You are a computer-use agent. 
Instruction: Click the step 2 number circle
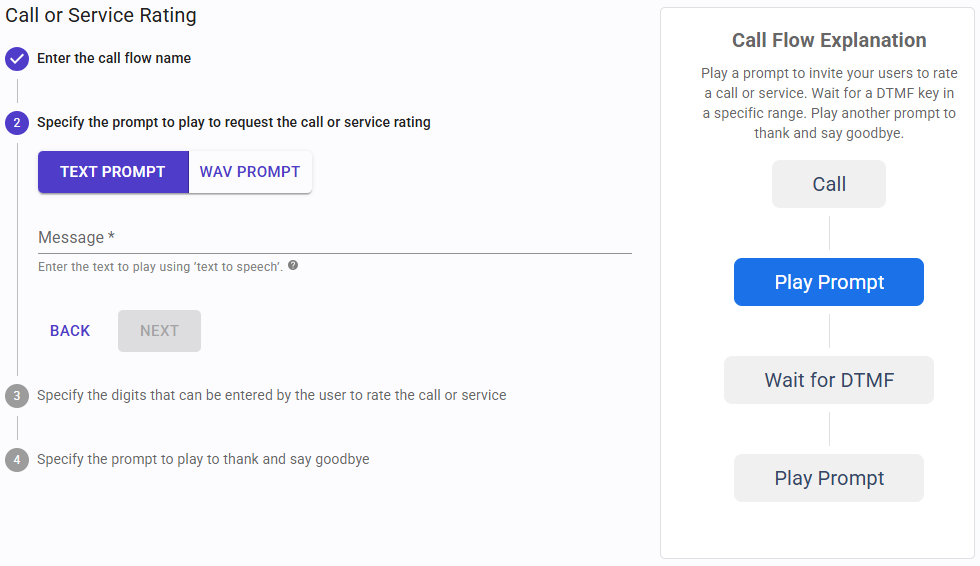[x=16, y=123]
